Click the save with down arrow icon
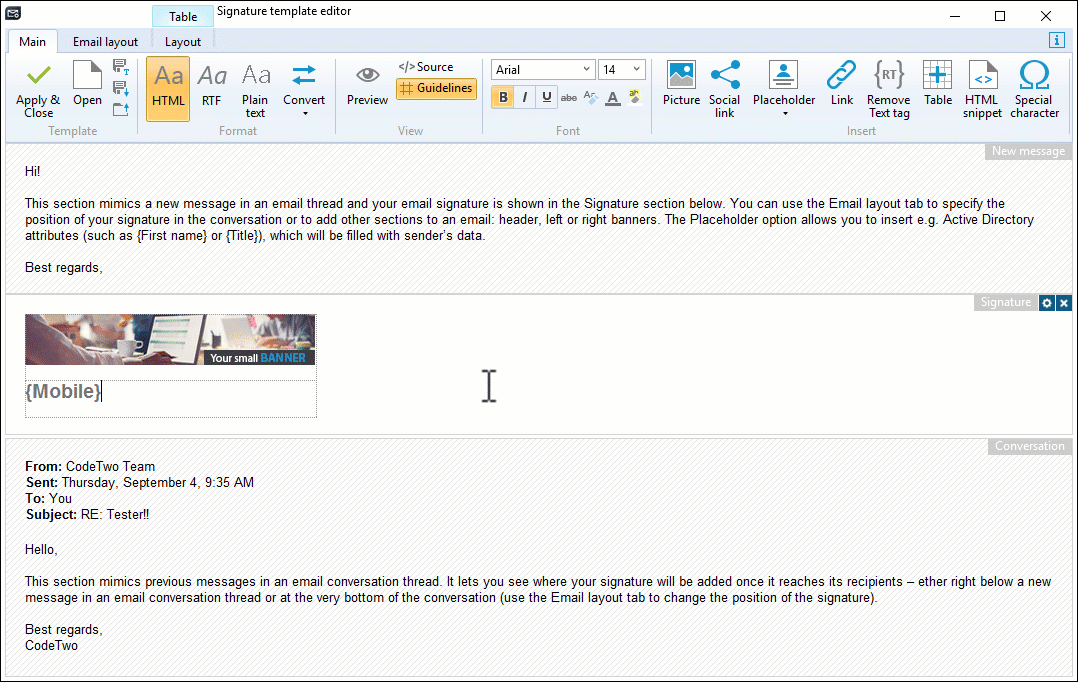Image resolution: width=1078 pixels, height=682 pixels. [121, 88]
